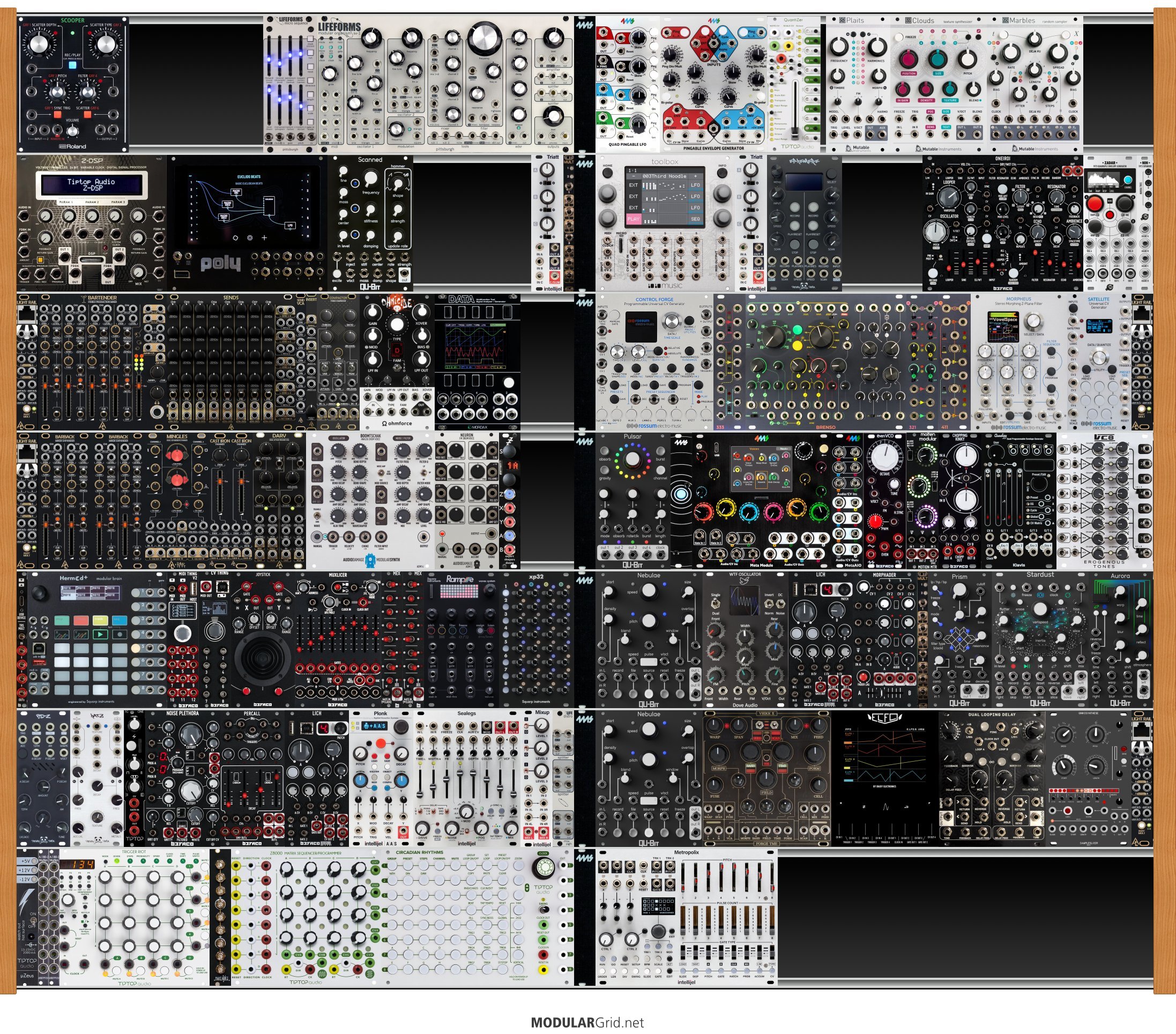Click the 'PINGABLE ENVELOPE GENERATOR' label

click(713, 148)
